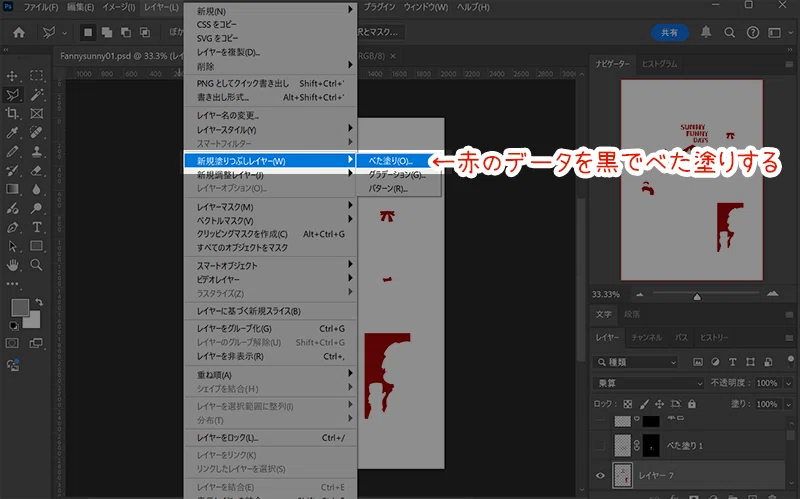The height and width of the screenshot is (499, 800).
Task: Select the Eraser tool
Action: 36,170
